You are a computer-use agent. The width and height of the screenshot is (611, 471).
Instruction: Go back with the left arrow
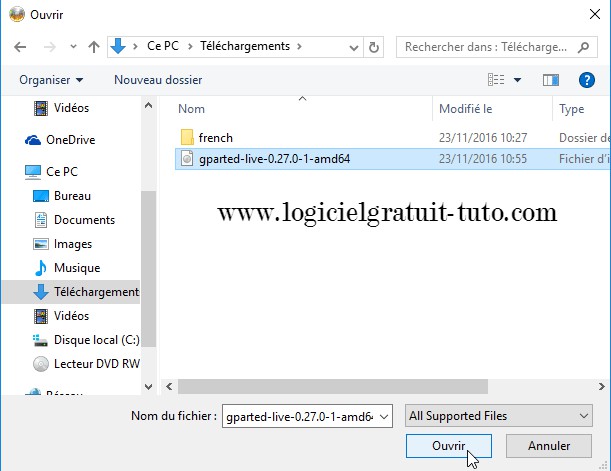coord(20,47)
